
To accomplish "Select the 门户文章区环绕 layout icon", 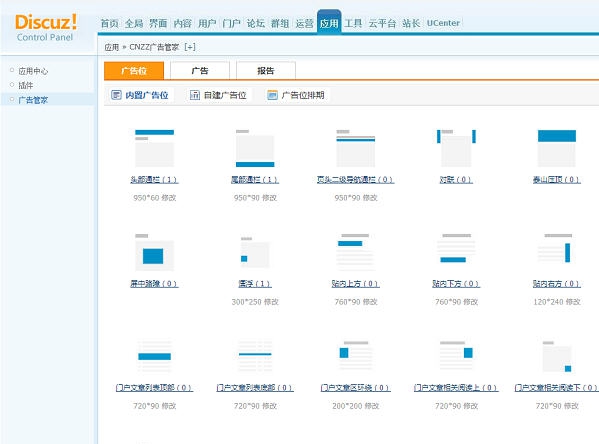I will coord(356,355).
